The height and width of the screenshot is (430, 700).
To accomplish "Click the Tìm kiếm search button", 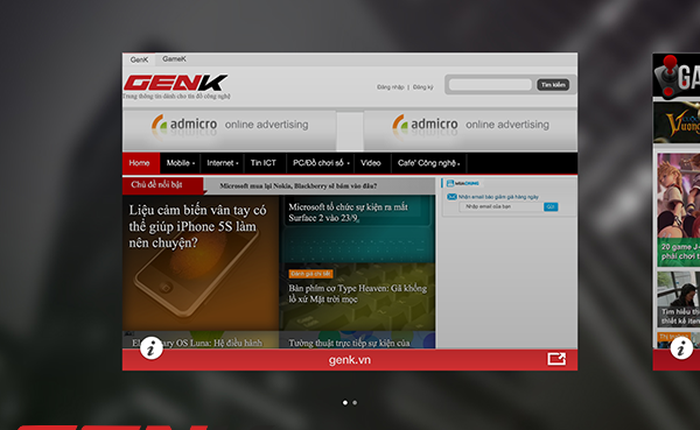I will click(555, 85).
